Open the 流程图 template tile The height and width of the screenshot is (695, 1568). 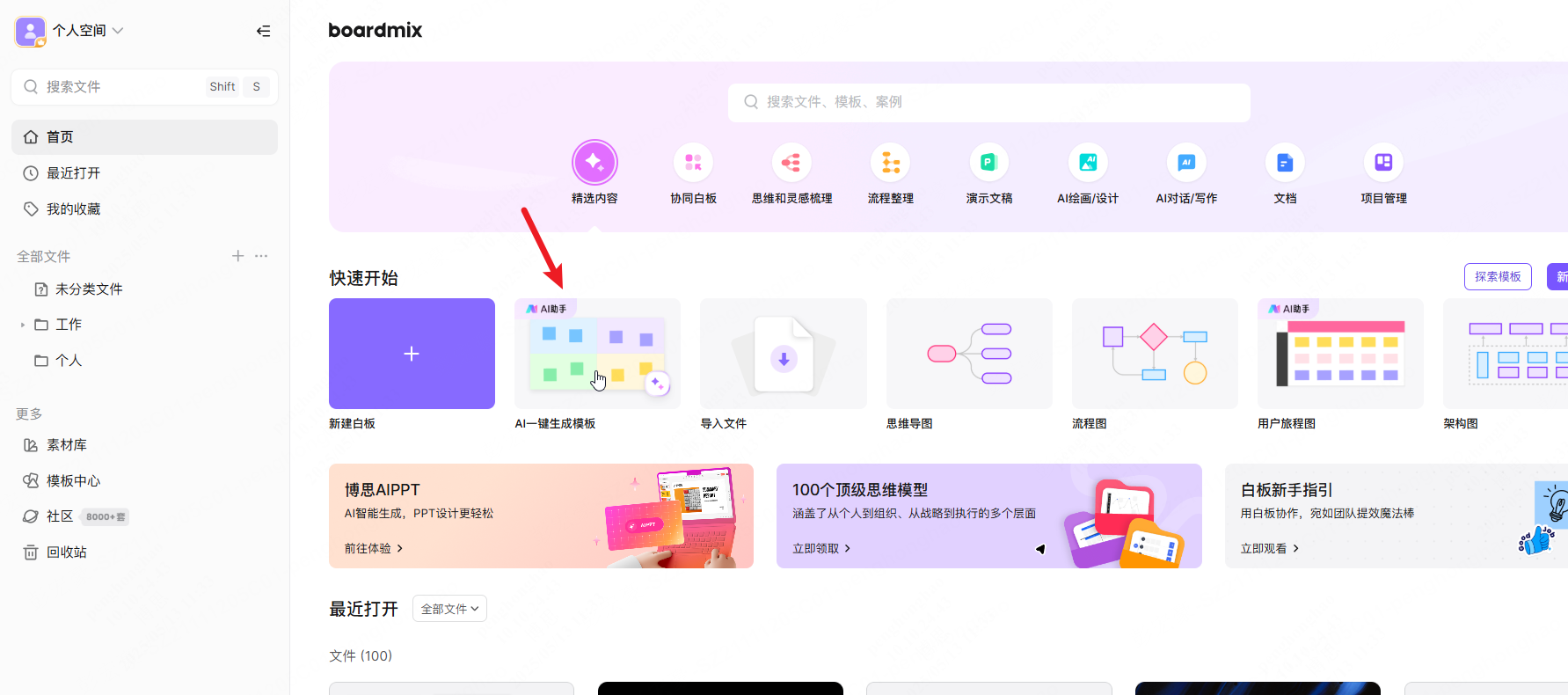(x=1155, y=354)
